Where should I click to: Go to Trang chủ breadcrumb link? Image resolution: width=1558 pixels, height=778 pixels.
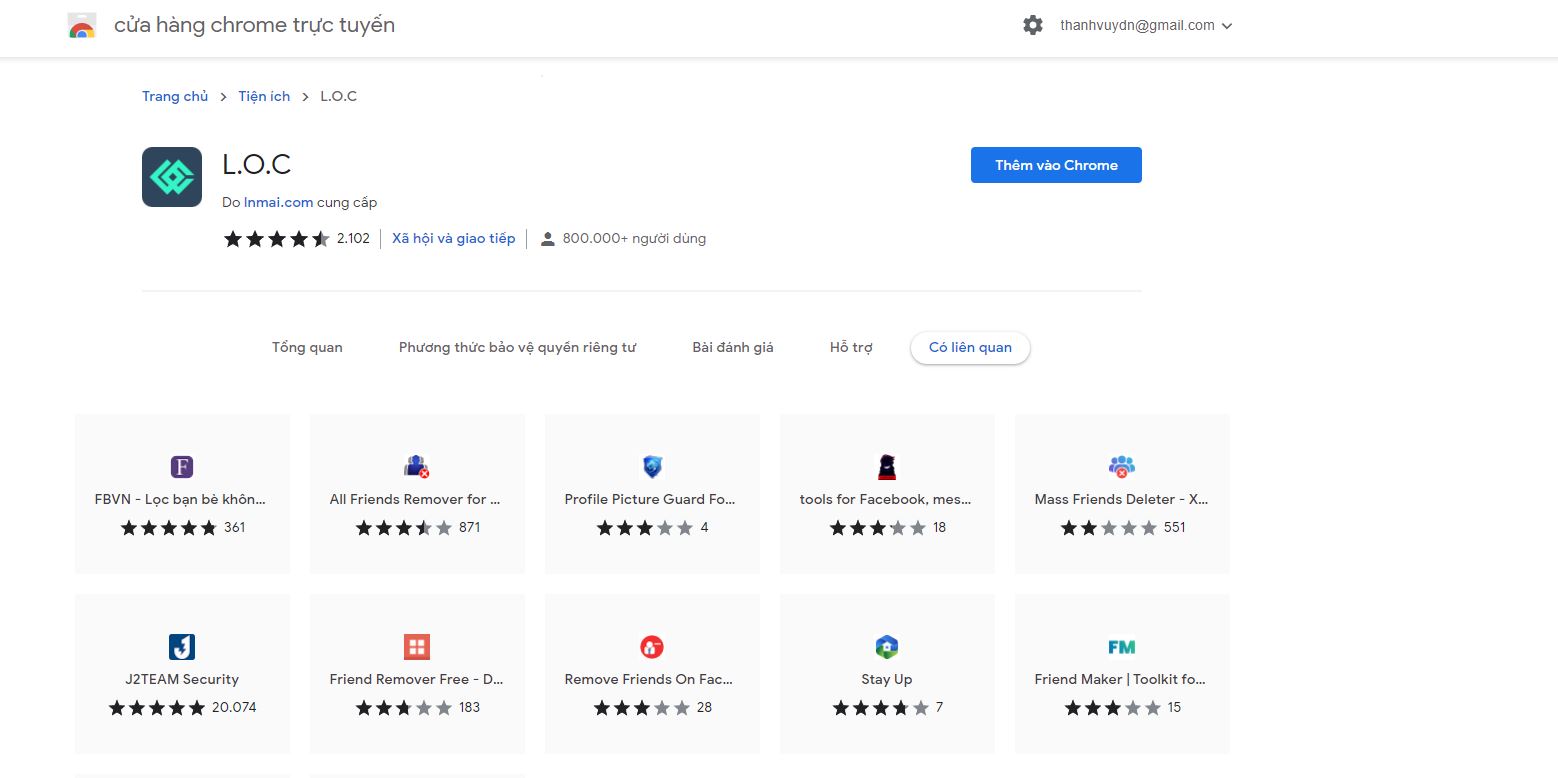click(x=175, y=97)
